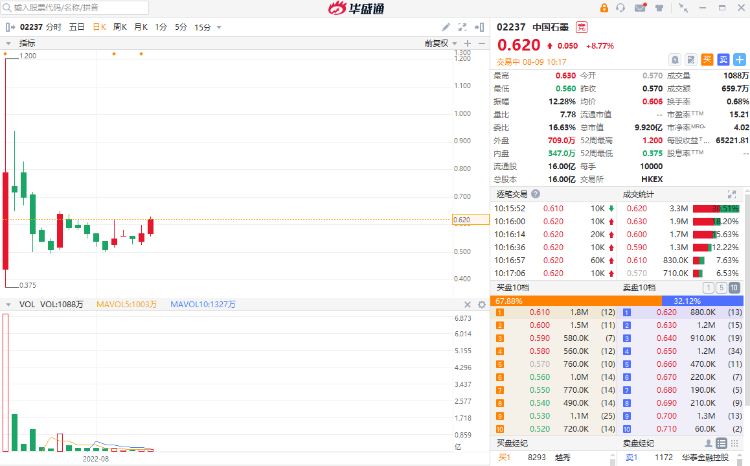Collapse 指标 indicator expander arrow
The height and width of the screenshot is (466, 750).
[8, 43]
